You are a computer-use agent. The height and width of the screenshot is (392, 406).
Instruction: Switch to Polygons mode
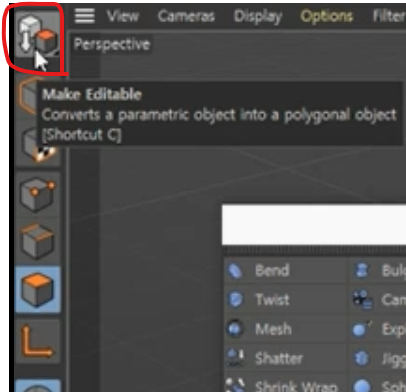tap(38, 289)
